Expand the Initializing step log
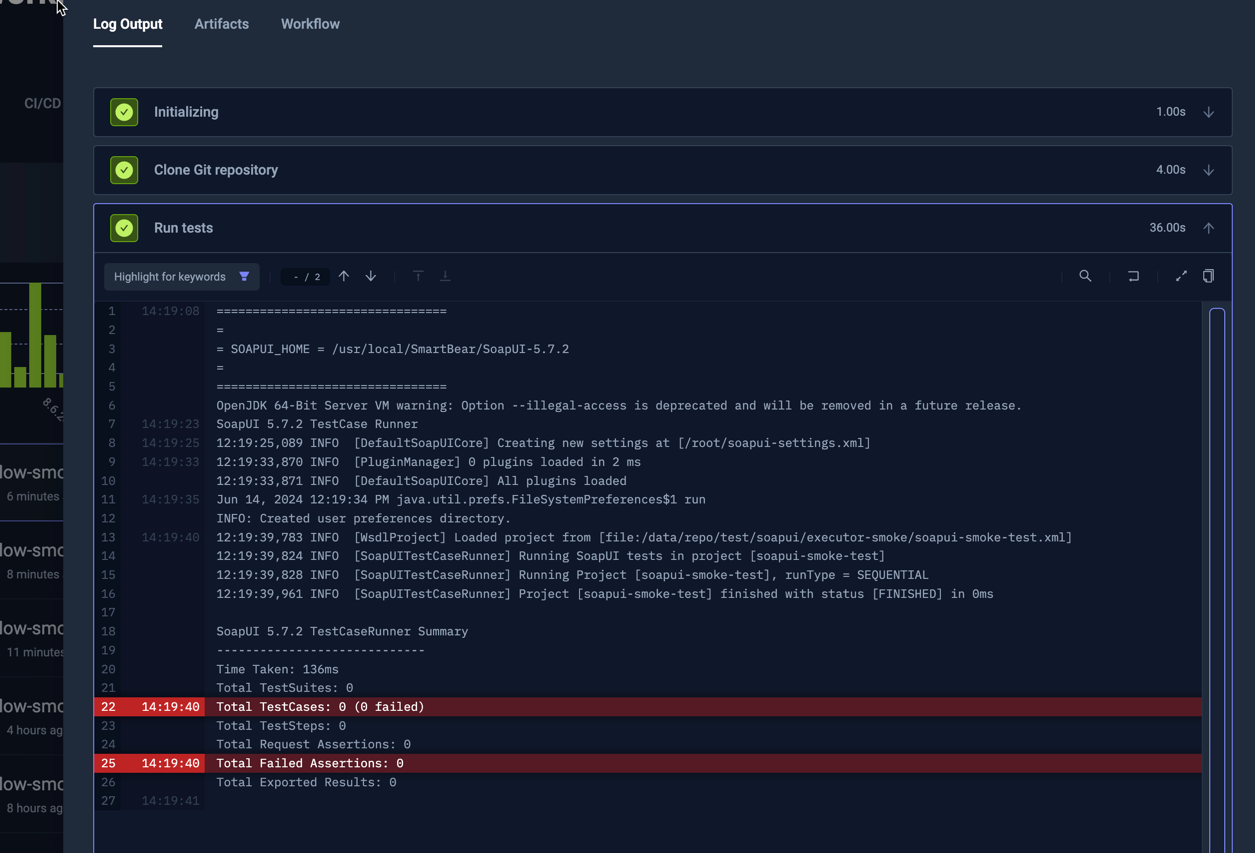 [x=1208, y=112]
